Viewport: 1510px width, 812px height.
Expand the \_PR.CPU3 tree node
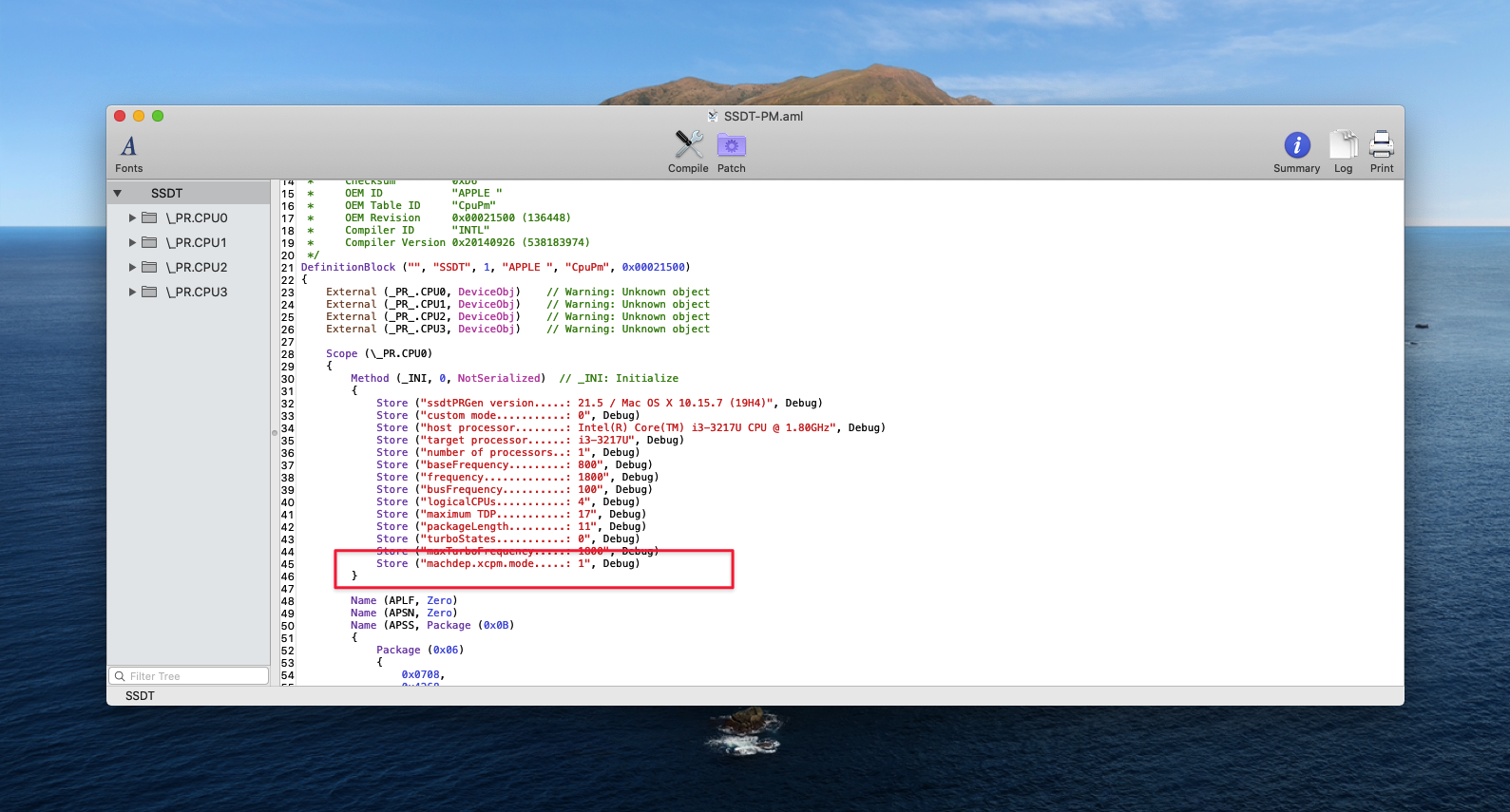coord(133,292)
